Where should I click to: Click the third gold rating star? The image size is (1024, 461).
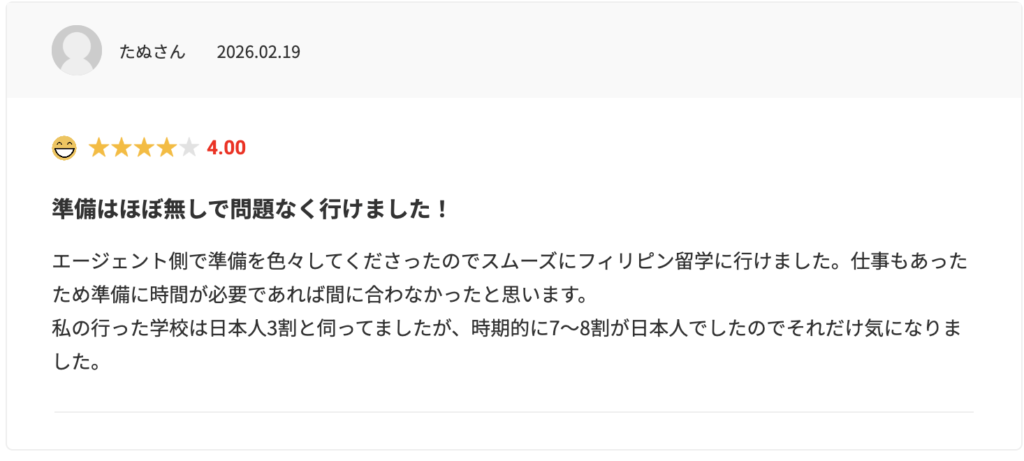point(144,148)
